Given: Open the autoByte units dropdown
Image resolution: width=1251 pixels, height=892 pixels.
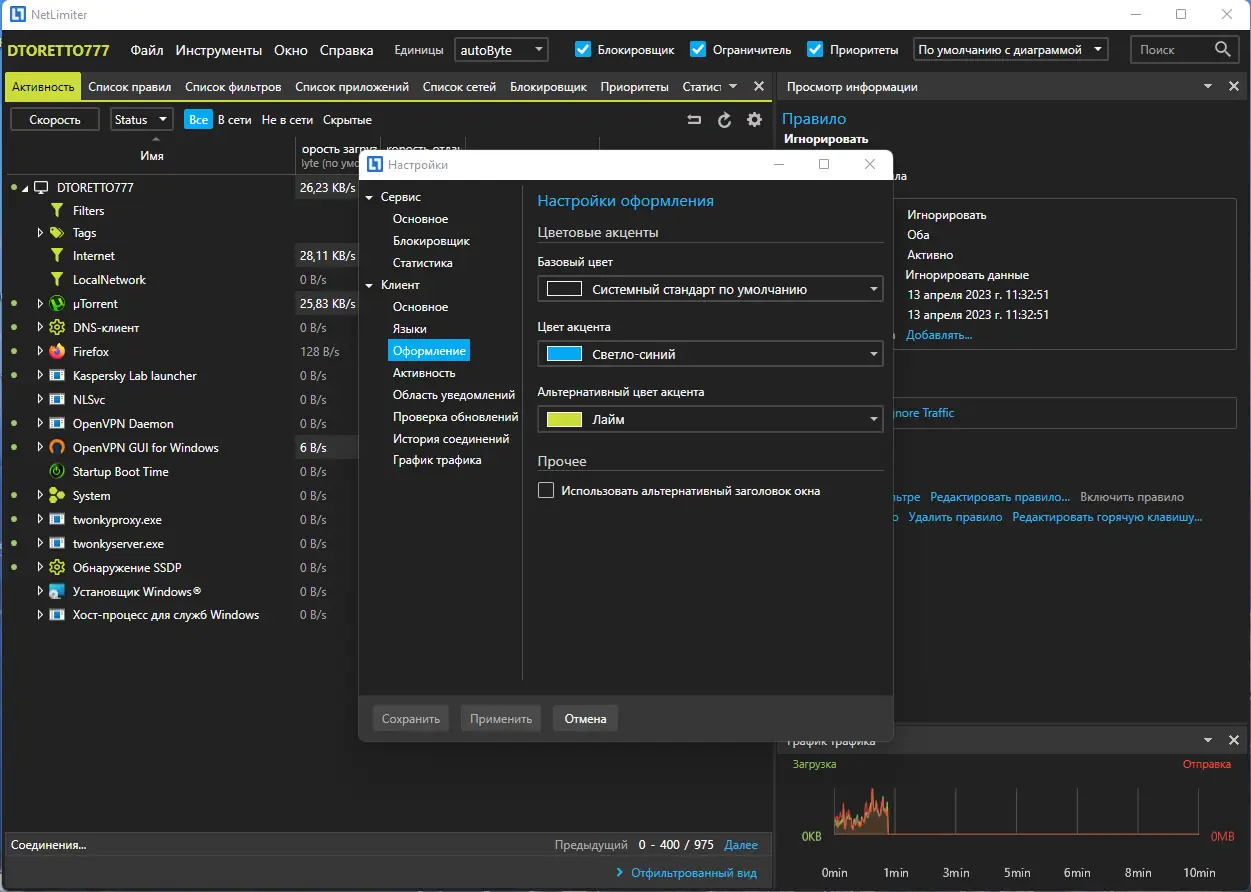Looking at the screenshot, I should click(501, 50).
